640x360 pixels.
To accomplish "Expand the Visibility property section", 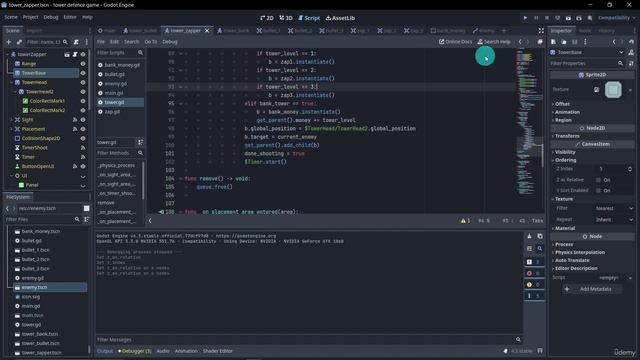I will [x=564, y=152].
